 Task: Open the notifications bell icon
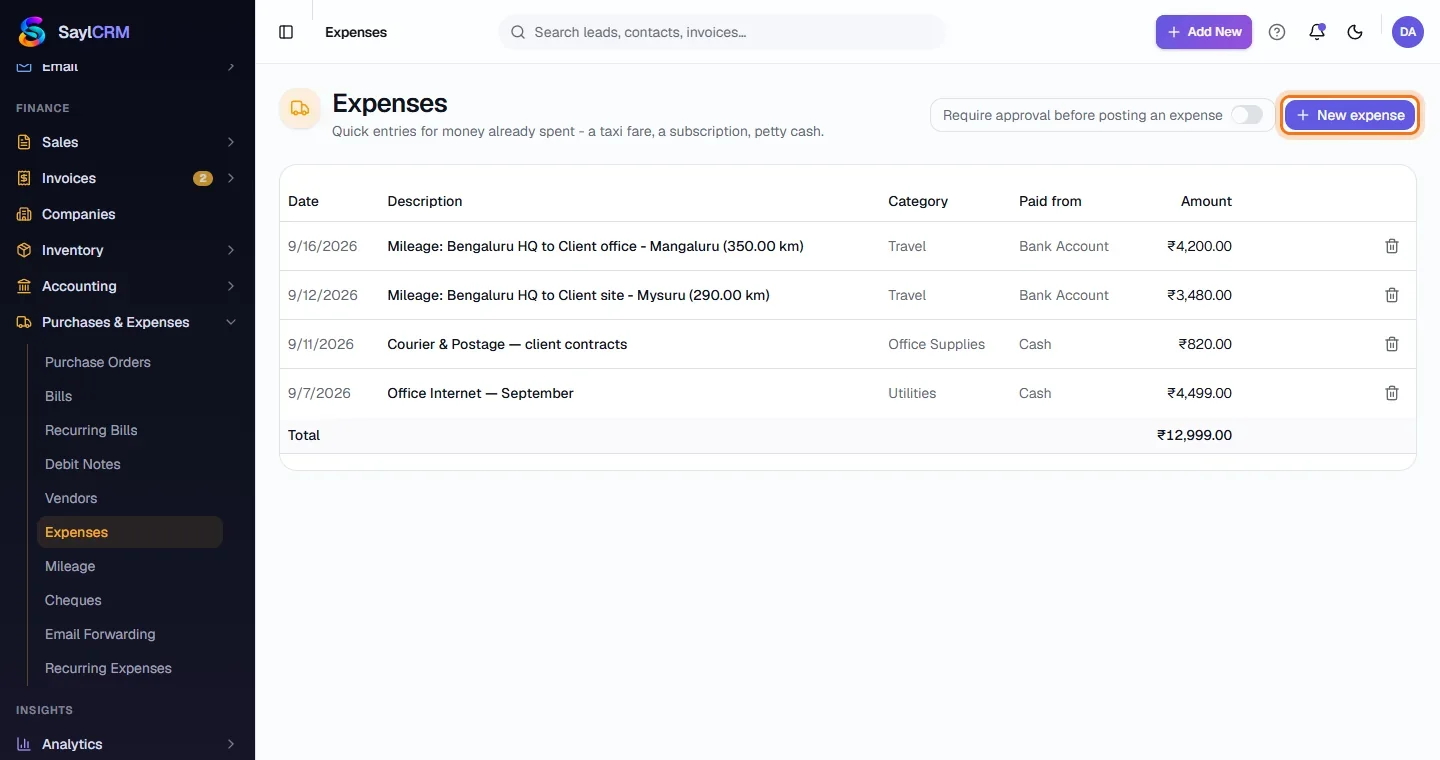(1317, 32)
